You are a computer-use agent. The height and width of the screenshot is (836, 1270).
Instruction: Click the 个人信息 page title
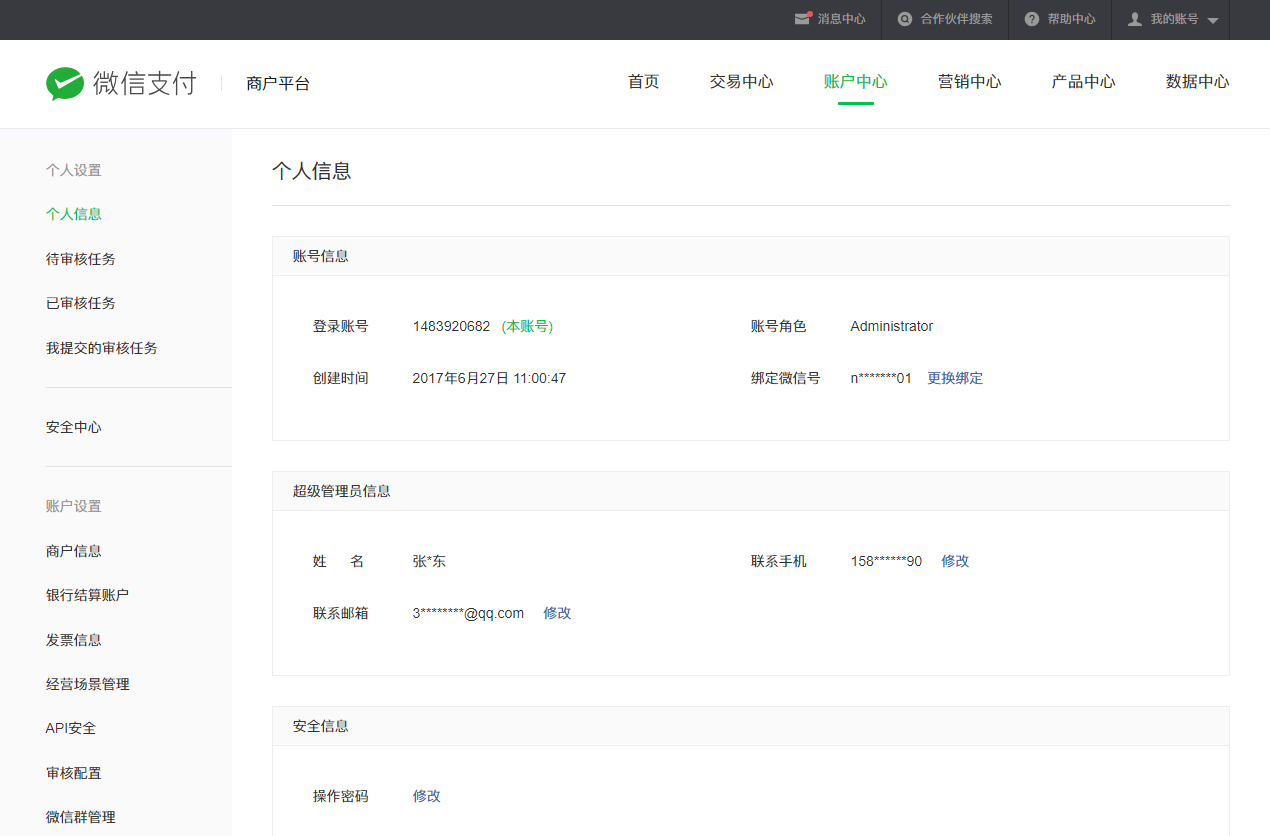[312, 171]
